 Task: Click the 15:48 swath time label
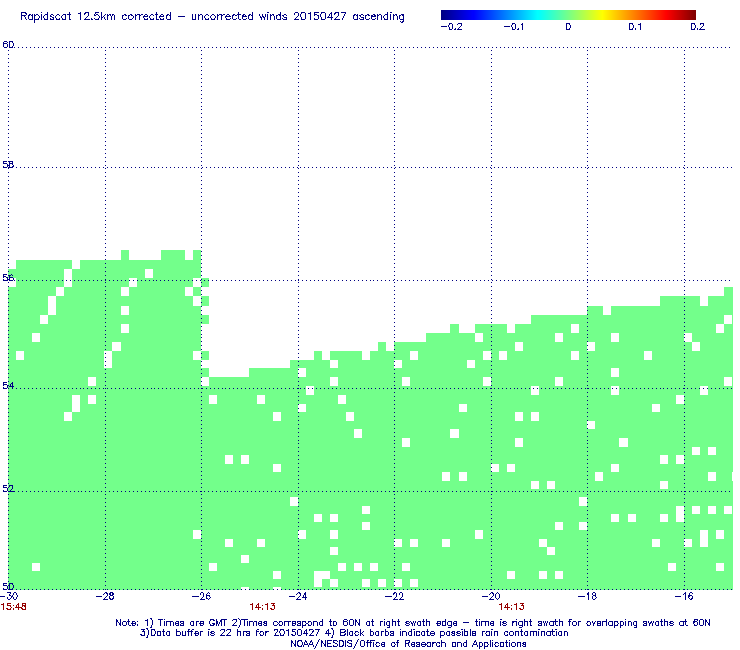click(14, 607)
